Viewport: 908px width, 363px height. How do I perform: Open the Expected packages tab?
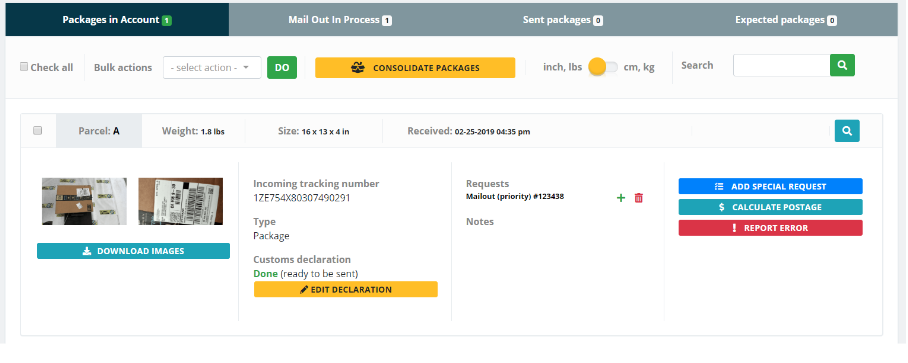coord(785,20)
